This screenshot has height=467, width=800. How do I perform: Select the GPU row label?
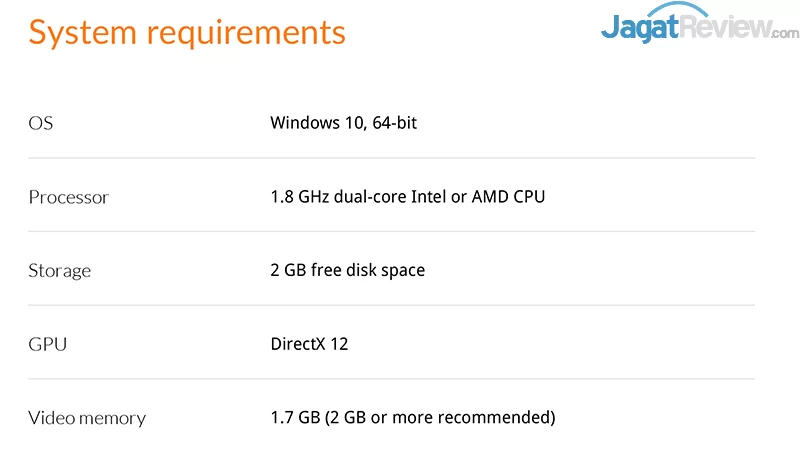point(47,345)
